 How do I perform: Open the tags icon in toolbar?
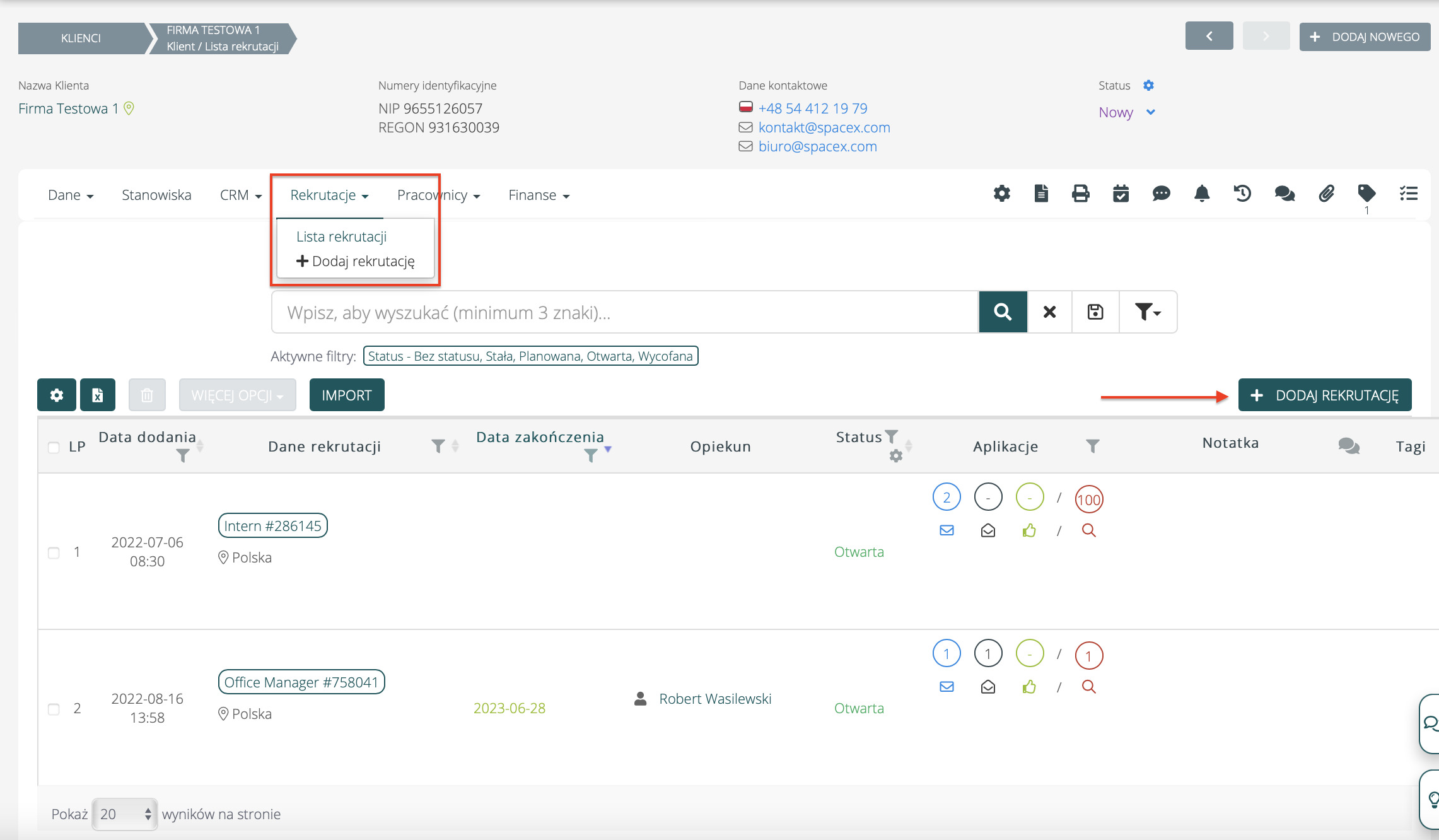point(1366,194)
